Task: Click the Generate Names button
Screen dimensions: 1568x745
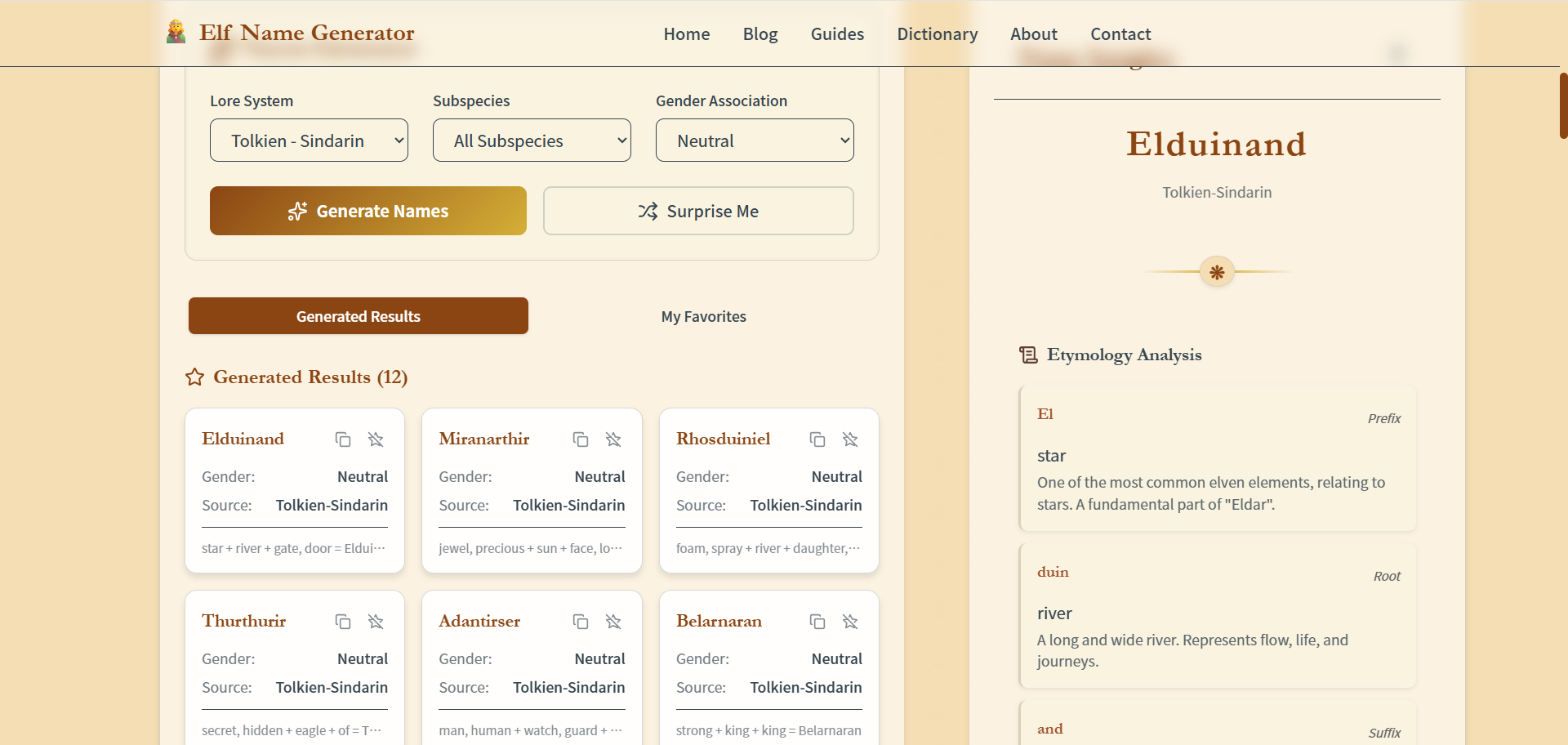Action: coord(368,211)
